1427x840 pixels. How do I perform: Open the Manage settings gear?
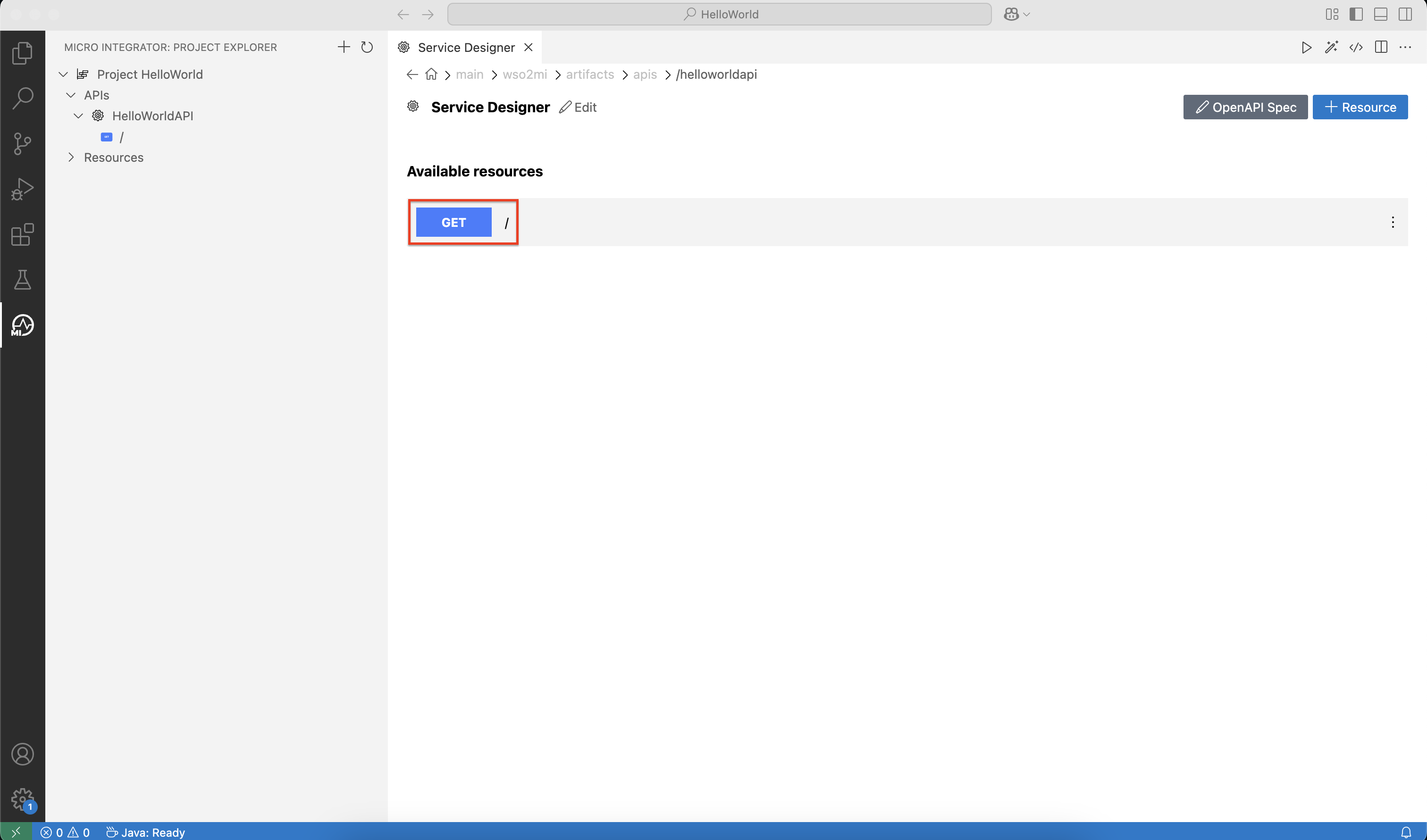[22, 799]
